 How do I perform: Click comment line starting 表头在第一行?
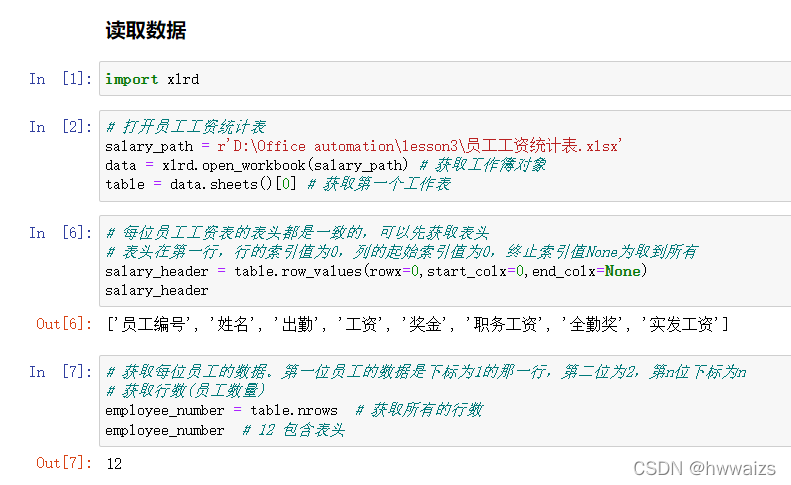(402, 252)
